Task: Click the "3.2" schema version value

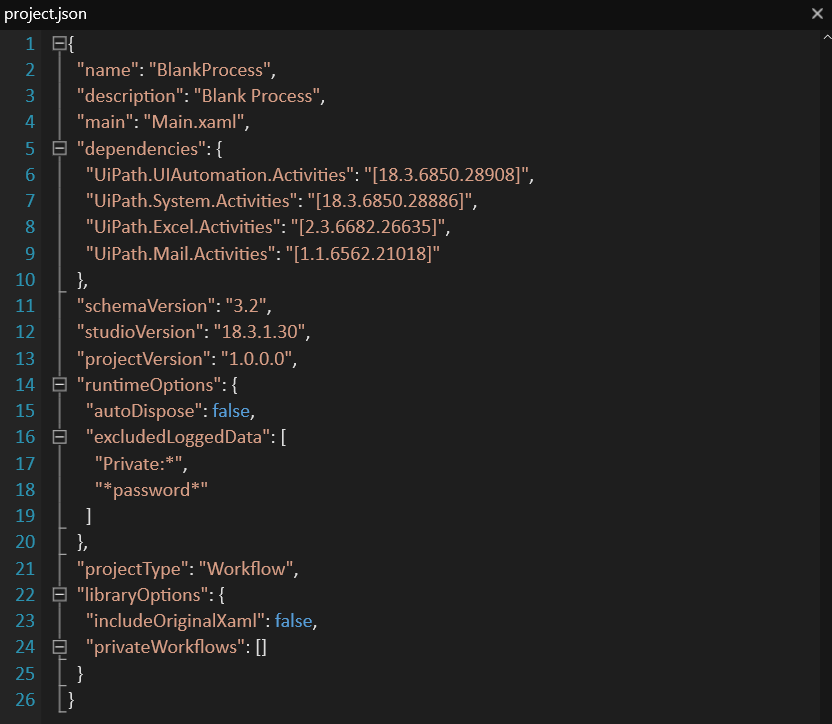Action: coord(246,306)
